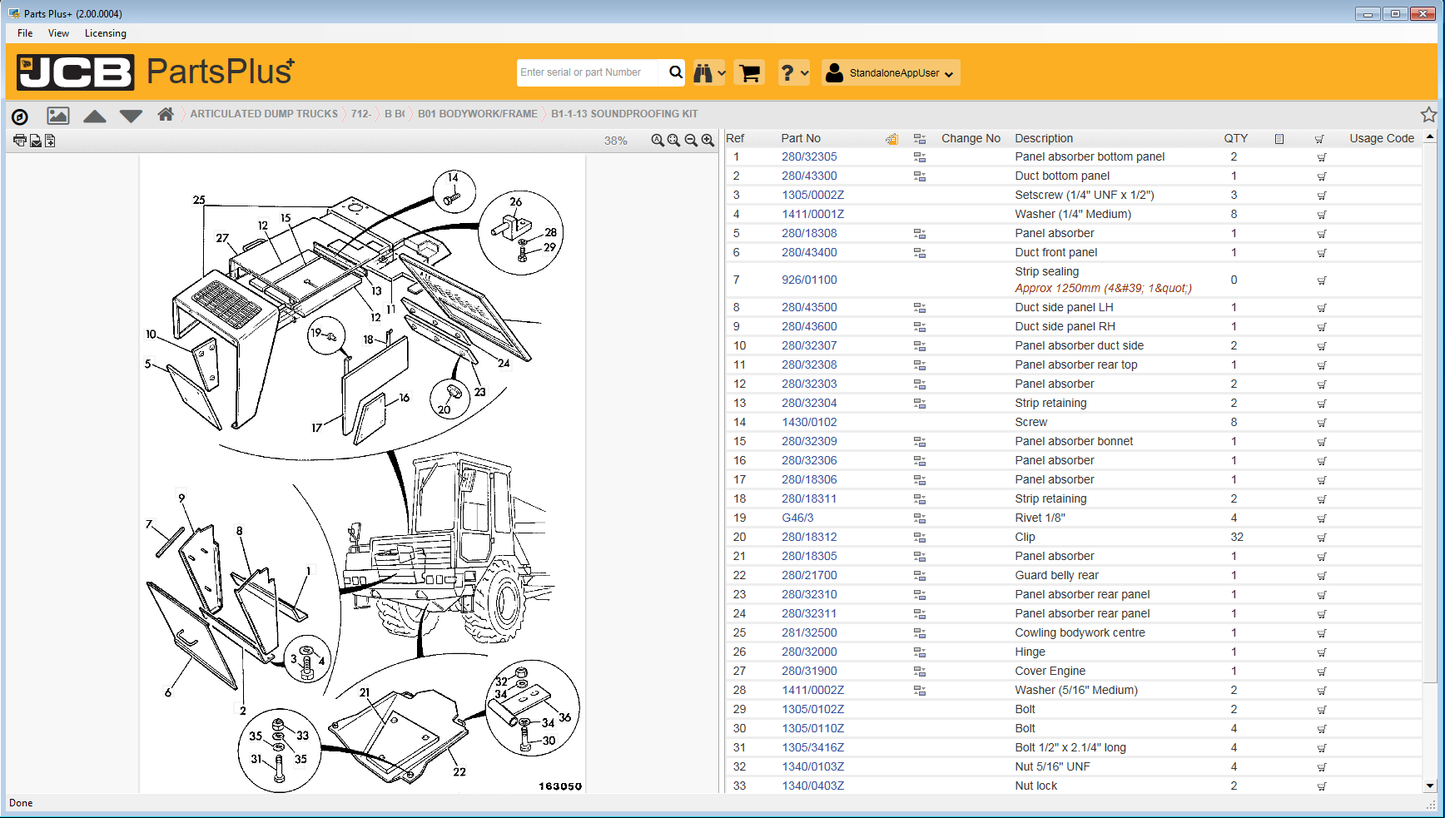The height and width of the screenshot is (818, 1445).
Task: Open the Licensing menu
Action: click(x=105, y=33)
